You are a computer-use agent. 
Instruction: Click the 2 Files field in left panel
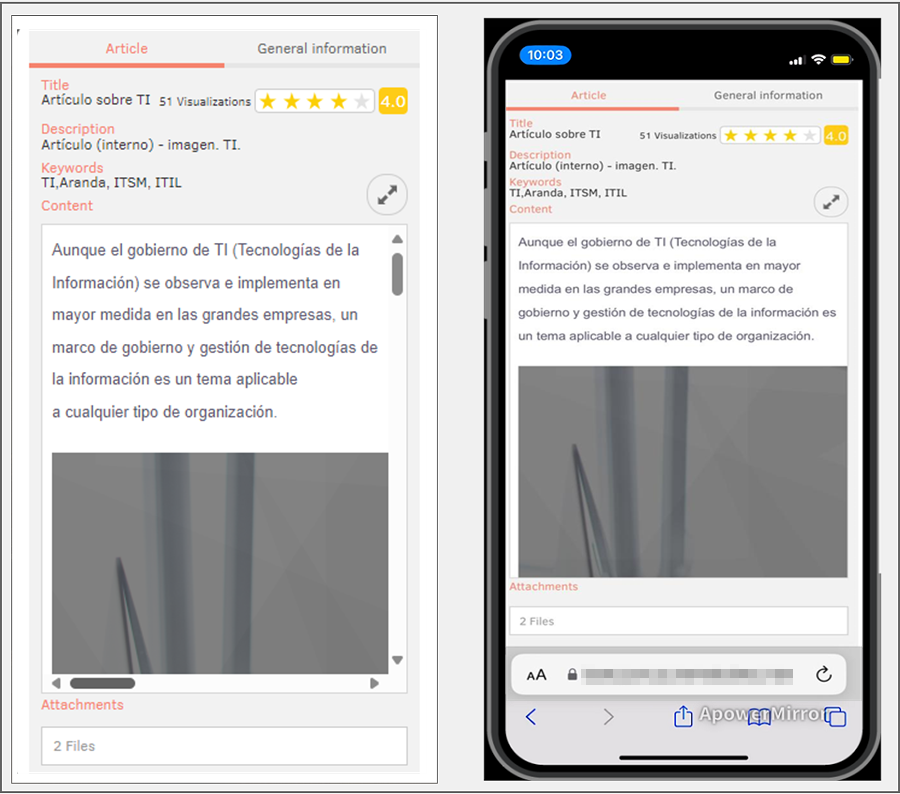[224, 746]
